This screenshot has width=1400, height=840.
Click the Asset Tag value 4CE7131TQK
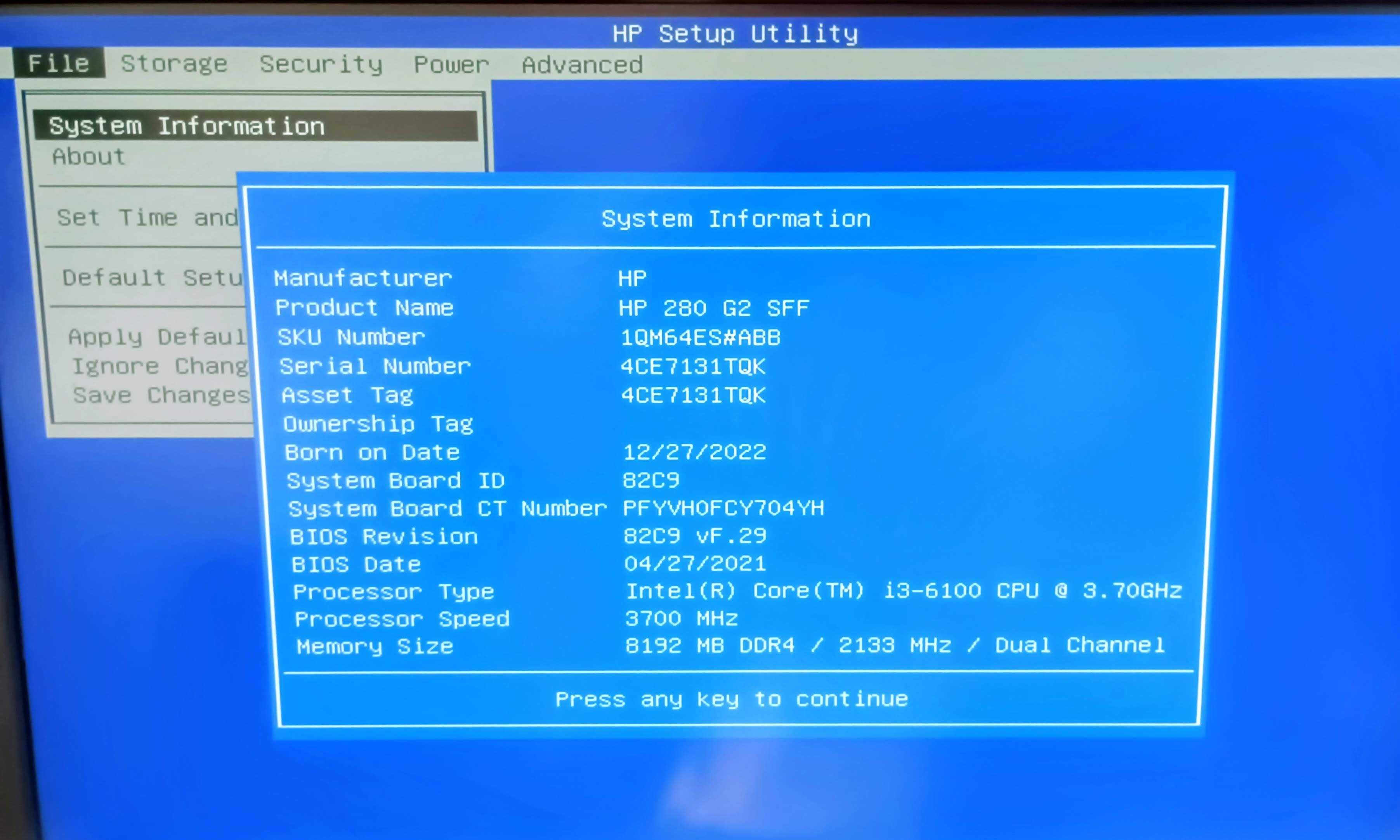[694, 395]
